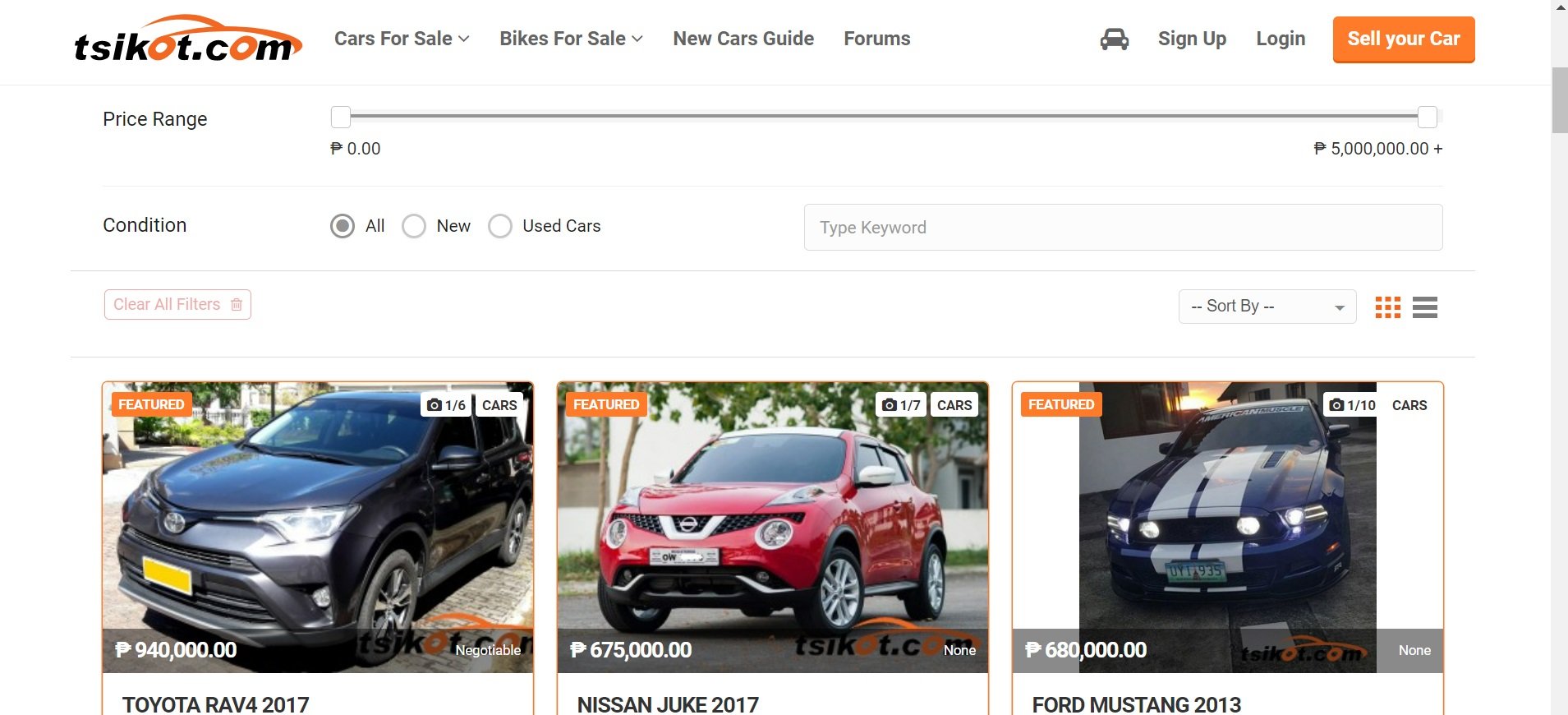
Task: Click CARS tag on Toyota RAV4 card
Action: click(499, 405)
